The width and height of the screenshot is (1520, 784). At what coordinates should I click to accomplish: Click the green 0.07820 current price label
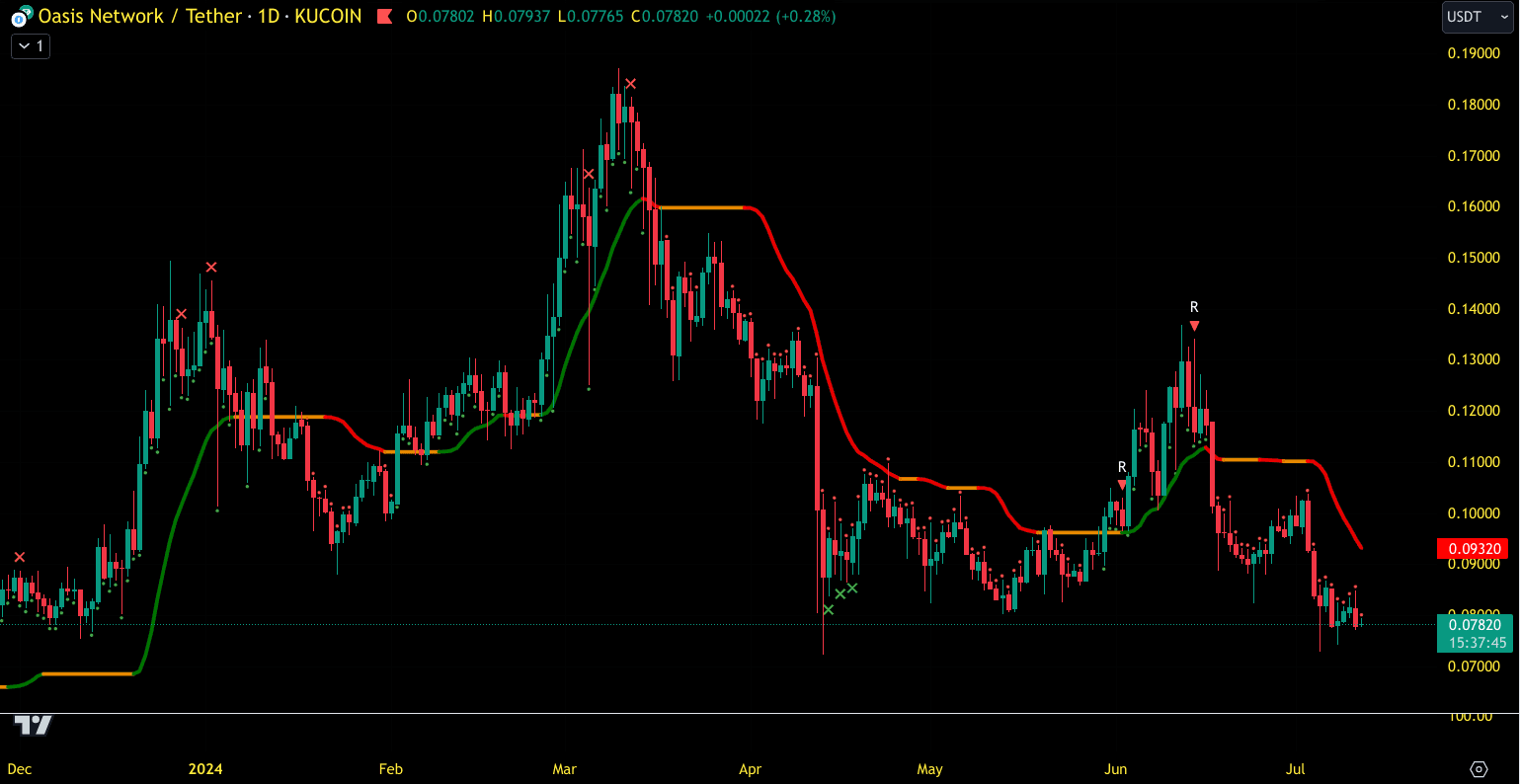pyautogui.click(x=1475, y=633)
